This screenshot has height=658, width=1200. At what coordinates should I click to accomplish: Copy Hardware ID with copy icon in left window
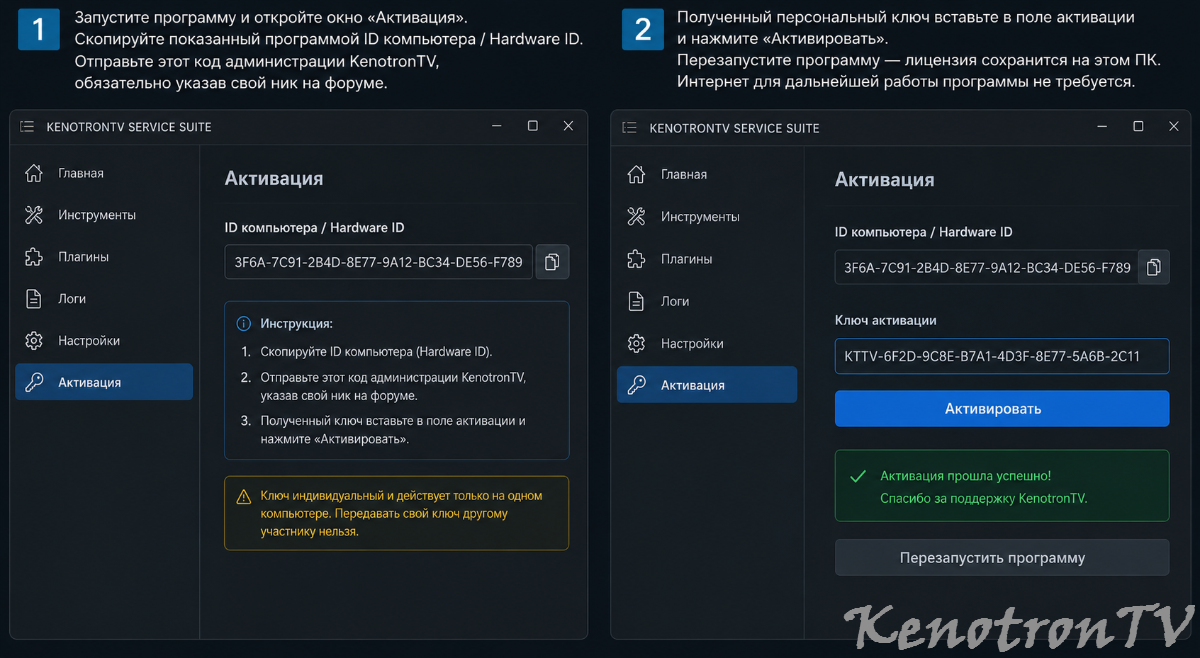(x=552, y=262)
